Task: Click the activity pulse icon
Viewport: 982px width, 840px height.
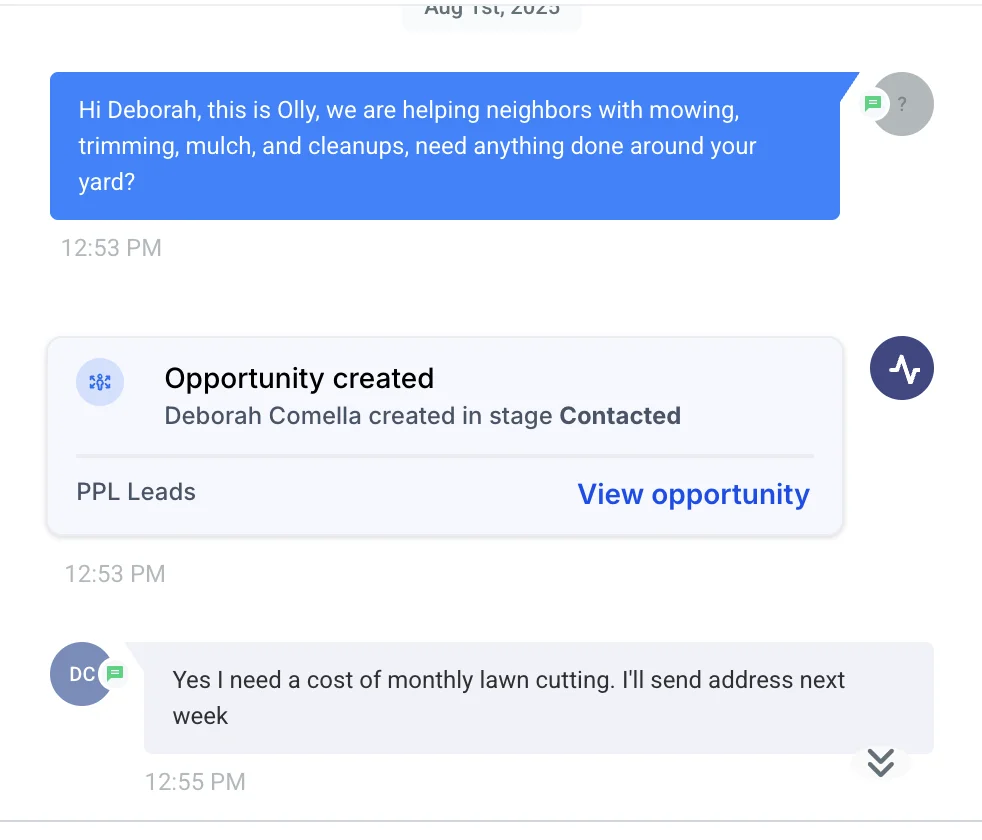Action: (902, 369)
